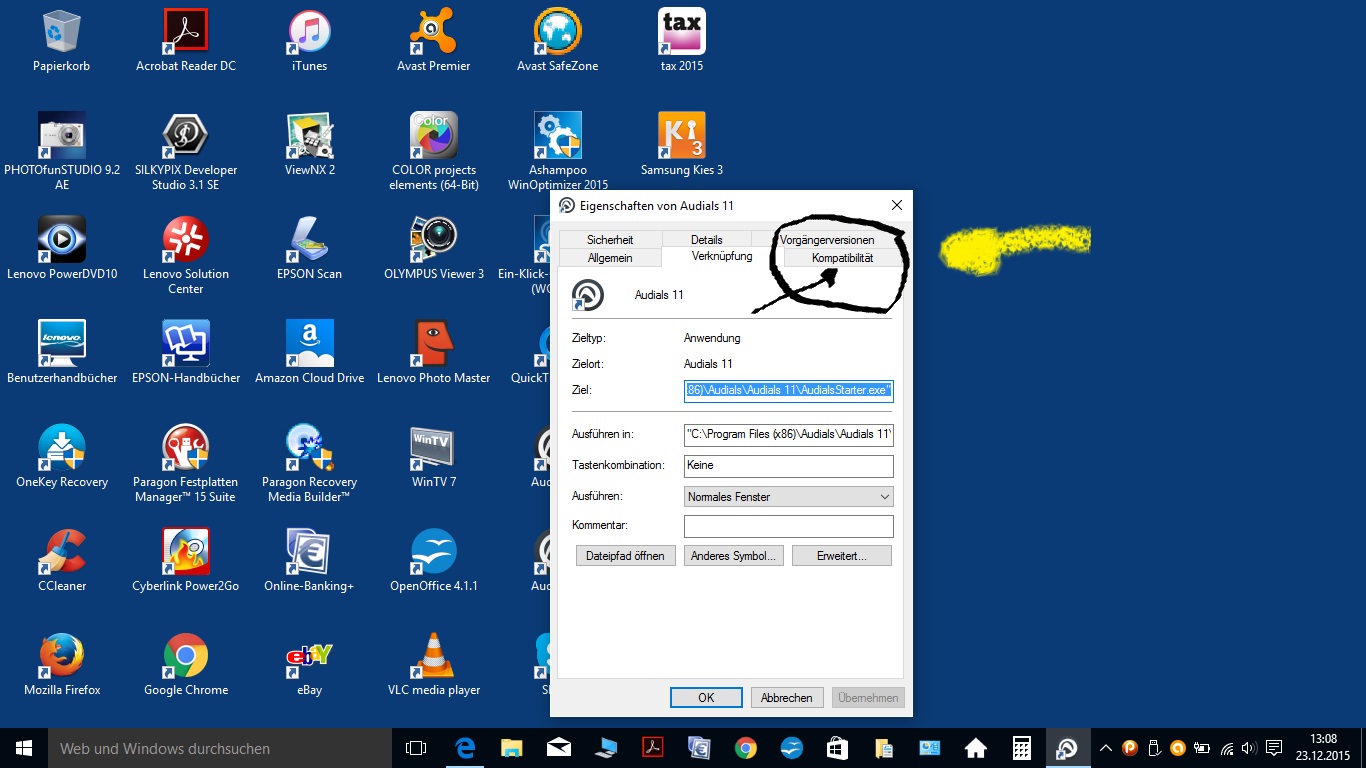Open the Mail app in taskbar
This screenshot has height=768, width=1366.
(559, 748)
